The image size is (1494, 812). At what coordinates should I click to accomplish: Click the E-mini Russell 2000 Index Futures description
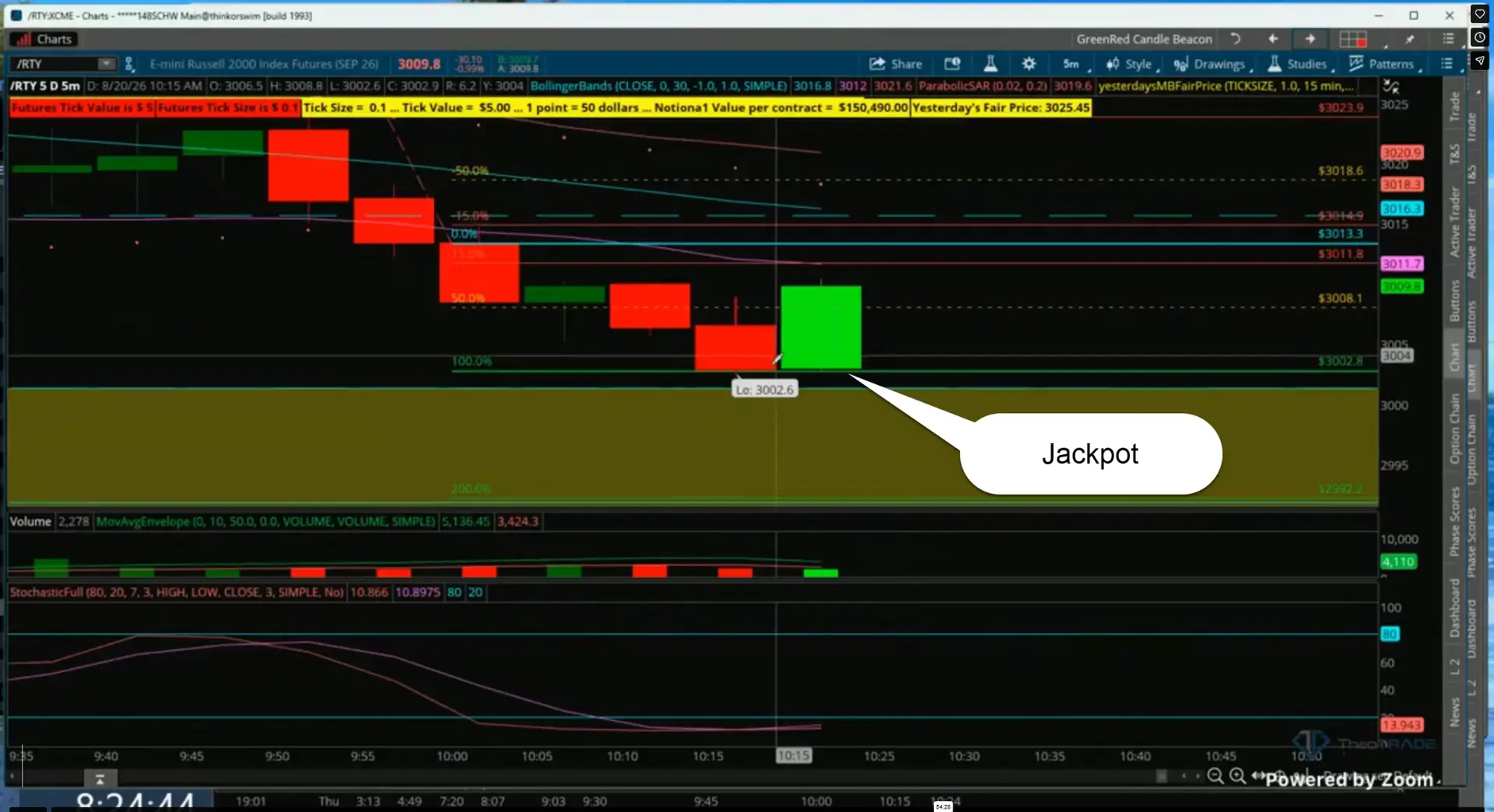pyautogui.click(x=264, y=64)
